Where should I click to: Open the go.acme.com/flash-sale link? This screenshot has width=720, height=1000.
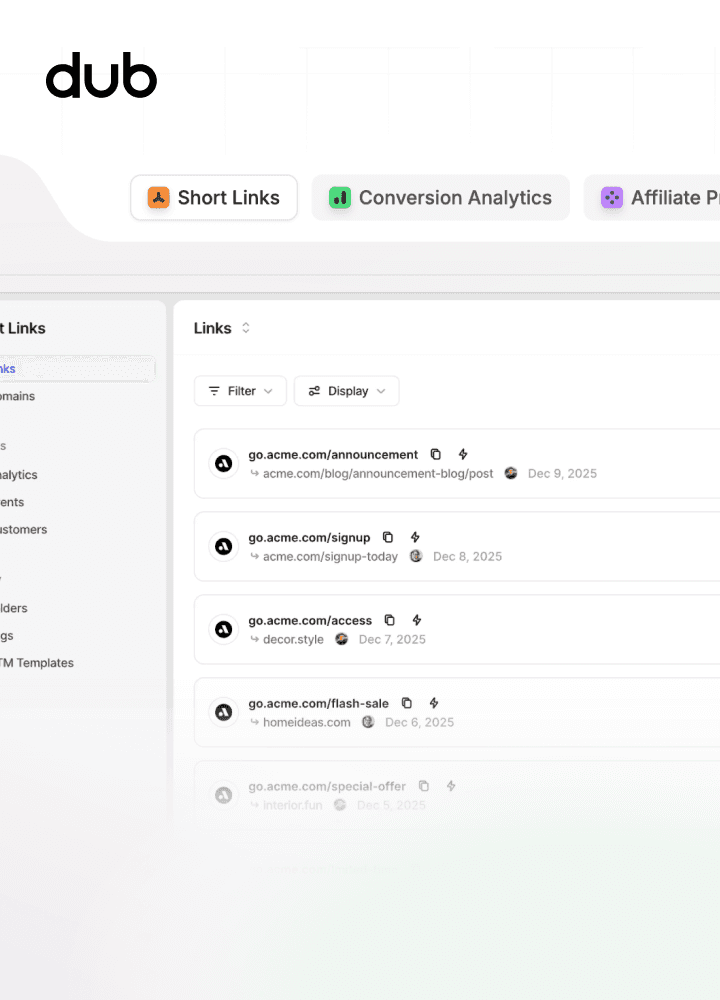click(318, 703)
